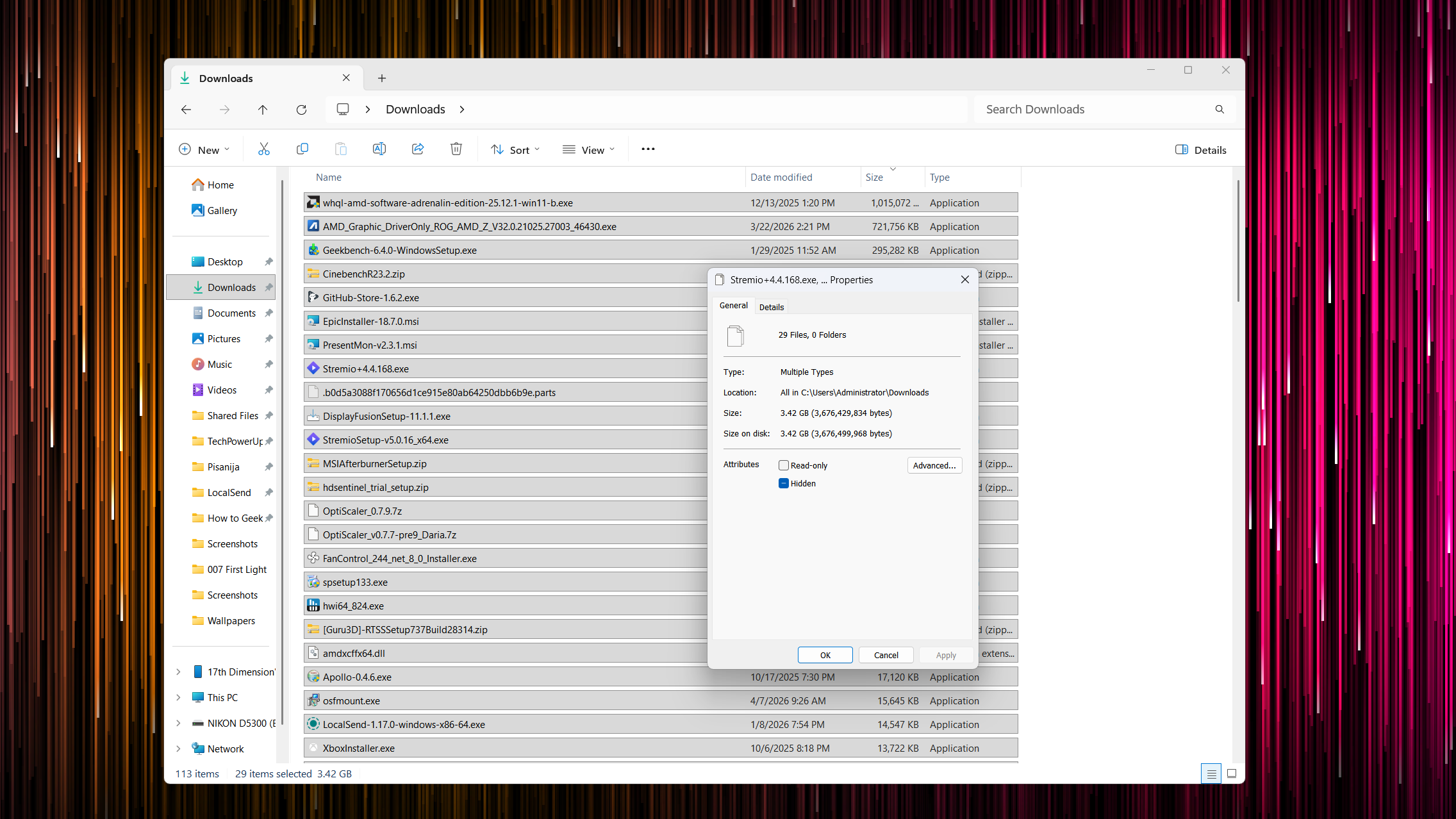
Task: Click OK in Properties dialog
Action: coord(825,655)
